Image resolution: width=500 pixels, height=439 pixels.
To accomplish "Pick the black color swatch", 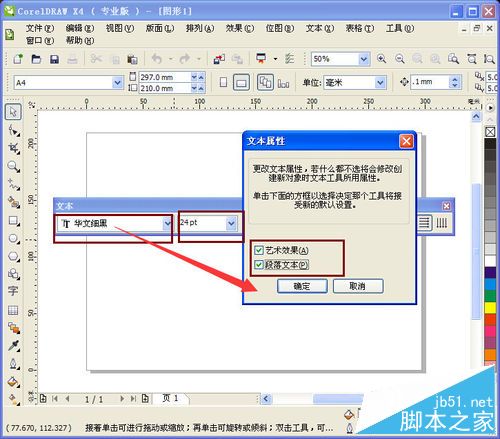I will coord(490,144).
